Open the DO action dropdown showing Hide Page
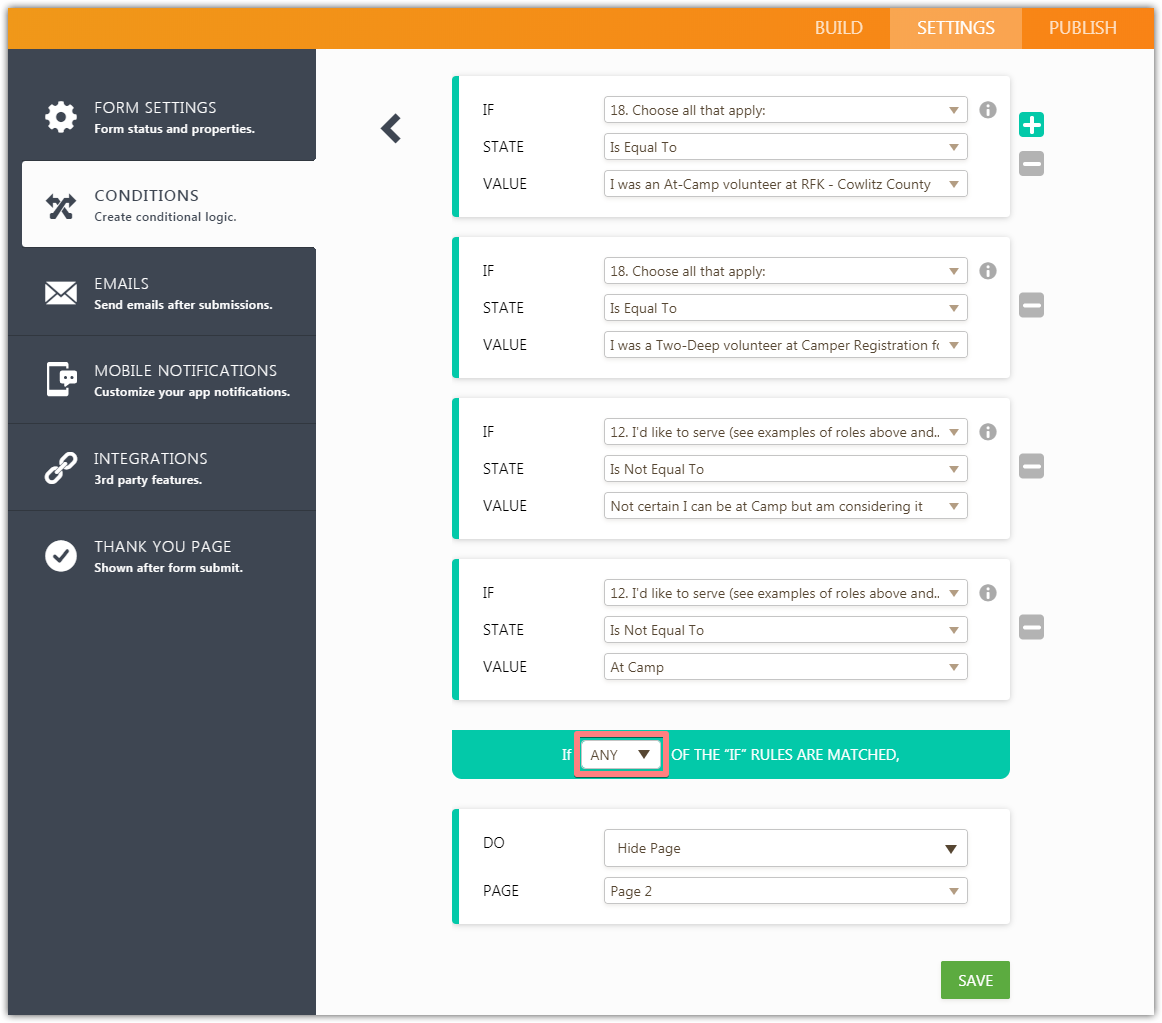The height and width of the screenshot is (1023, 1162). click(785, 848)
